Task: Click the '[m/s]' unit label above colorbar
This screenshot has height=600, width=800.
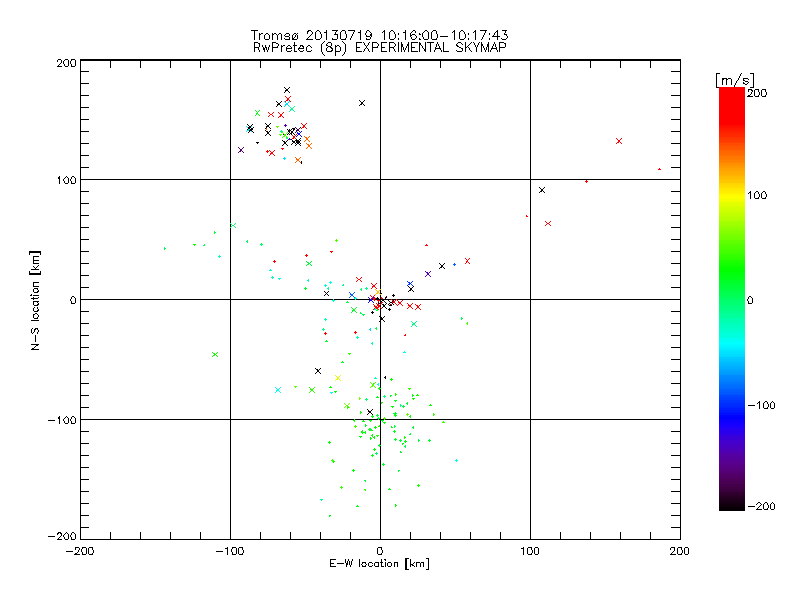Action: click(x=734, y=80)
